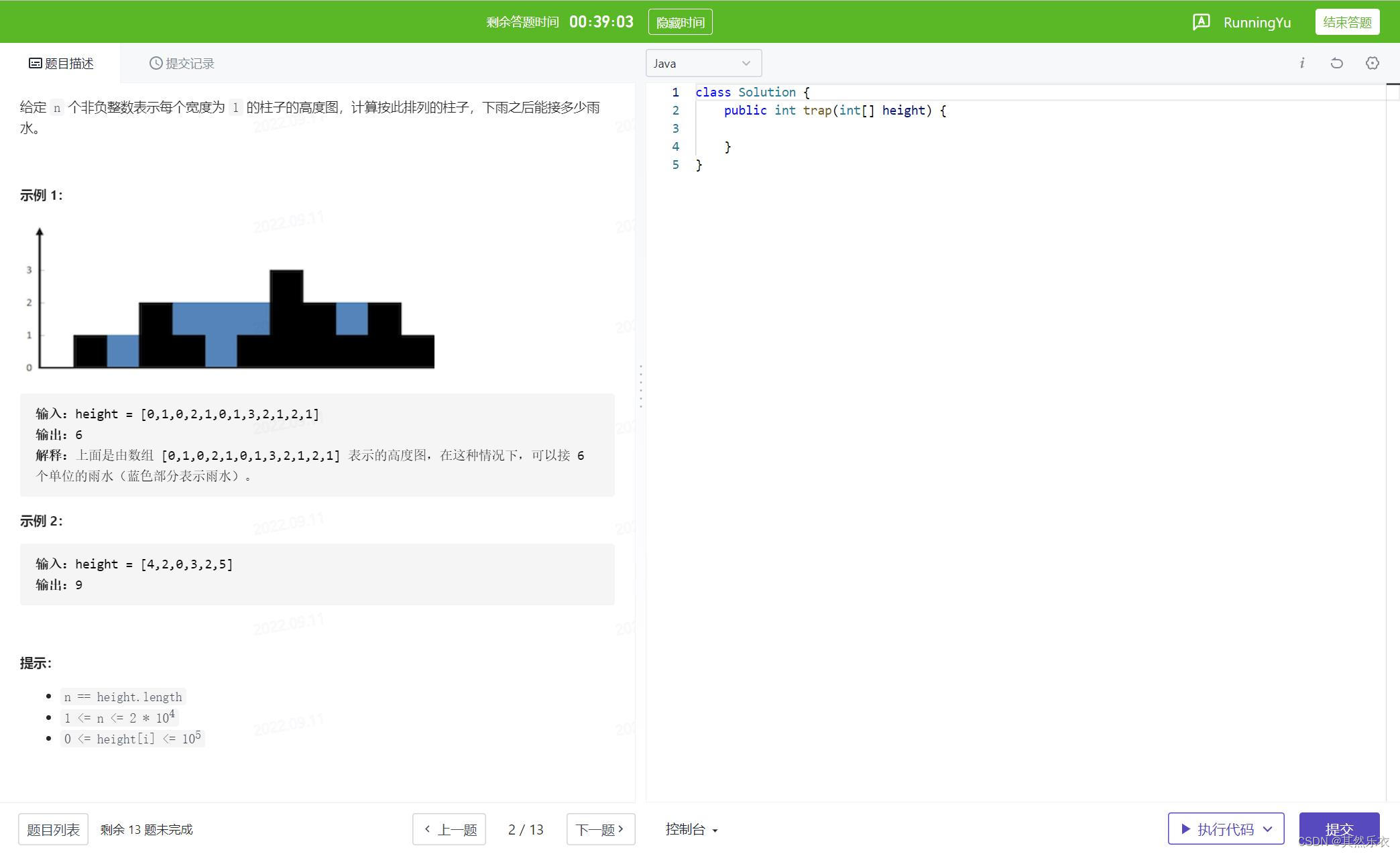Click the user profile icon beside RunningYu

click(x=1201, y=22)
